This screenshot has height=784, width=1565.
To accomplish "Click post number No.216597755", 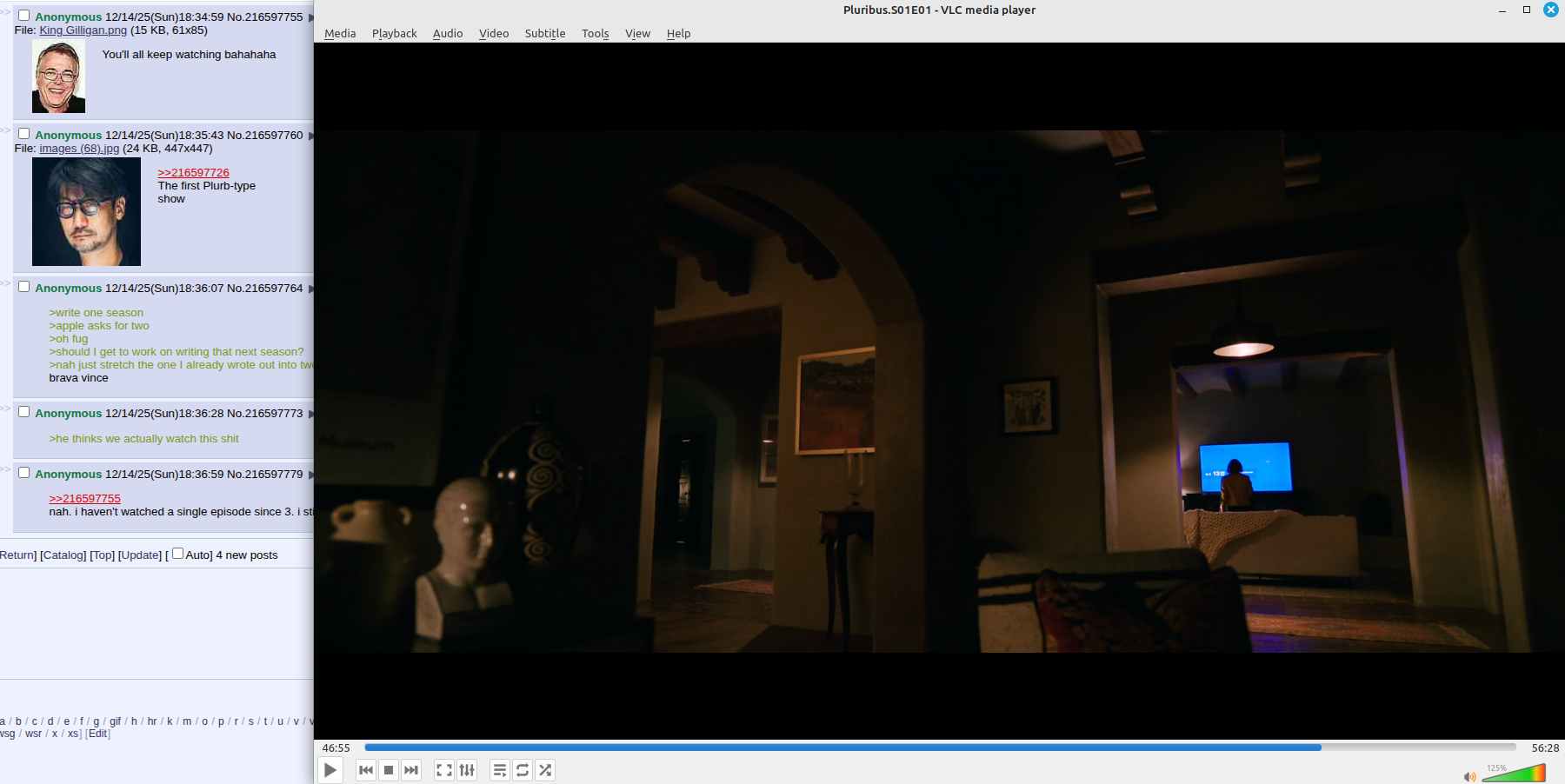I will 265,17.
